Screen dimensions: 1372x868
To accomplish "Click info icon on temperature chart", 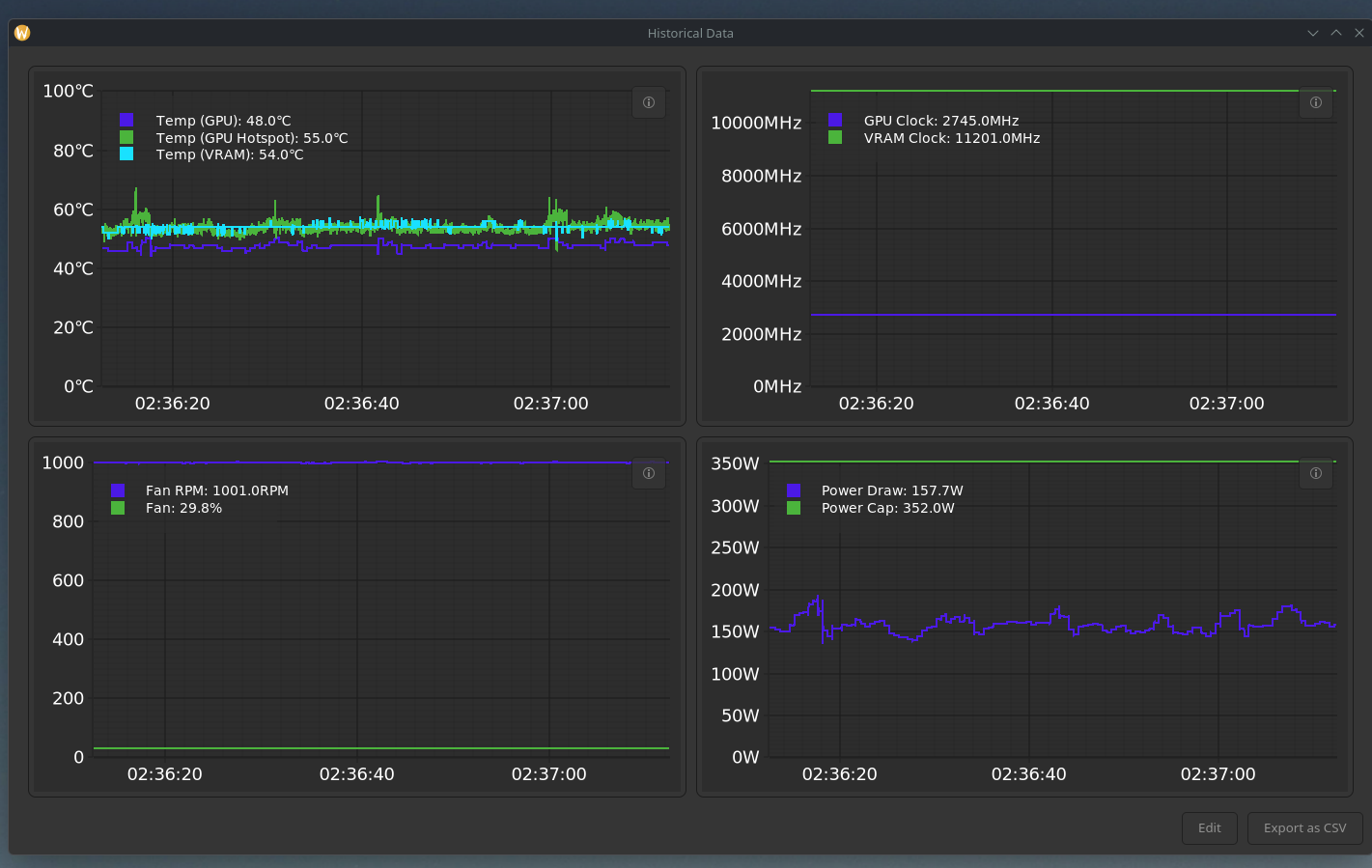I will click(649, 102).
